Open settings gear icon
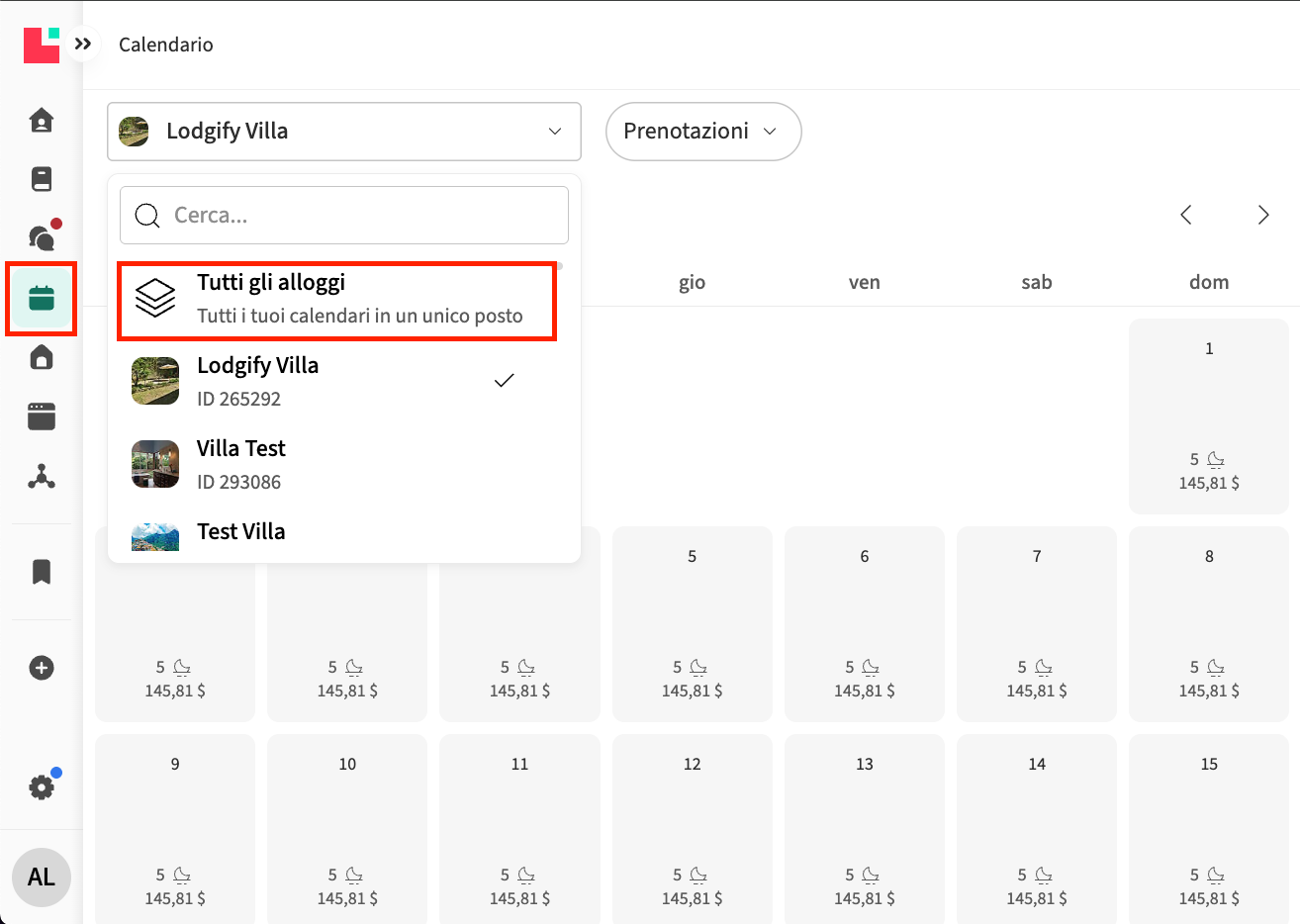Viewport: 1300px width, 924px height. pyautogui.click(x=42, y=786)
